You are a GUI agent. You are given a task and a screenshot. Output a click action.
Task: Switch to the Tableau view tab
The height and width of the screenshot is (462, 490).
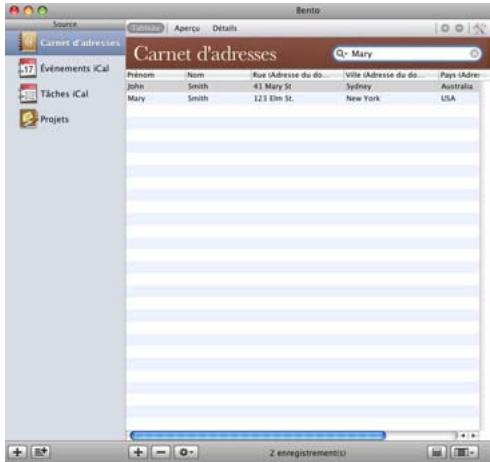pos(146,28)
